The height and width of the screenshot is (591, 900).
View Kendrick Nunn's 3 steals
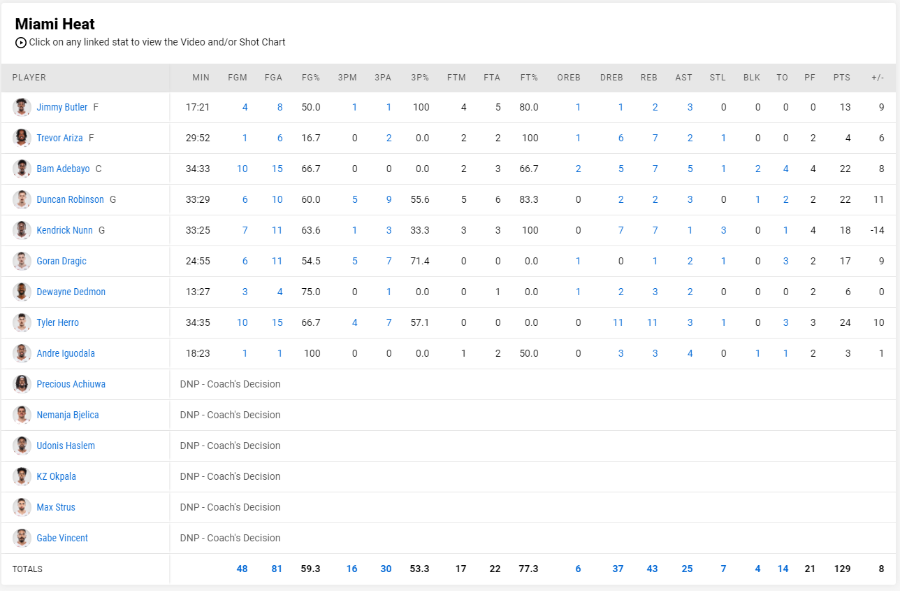(723, 230)
